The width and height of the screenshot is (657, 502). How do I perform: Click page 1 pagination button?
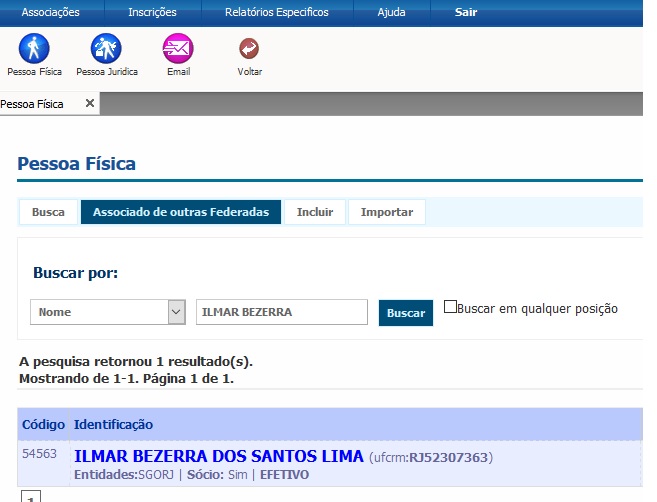click(30, 497)
